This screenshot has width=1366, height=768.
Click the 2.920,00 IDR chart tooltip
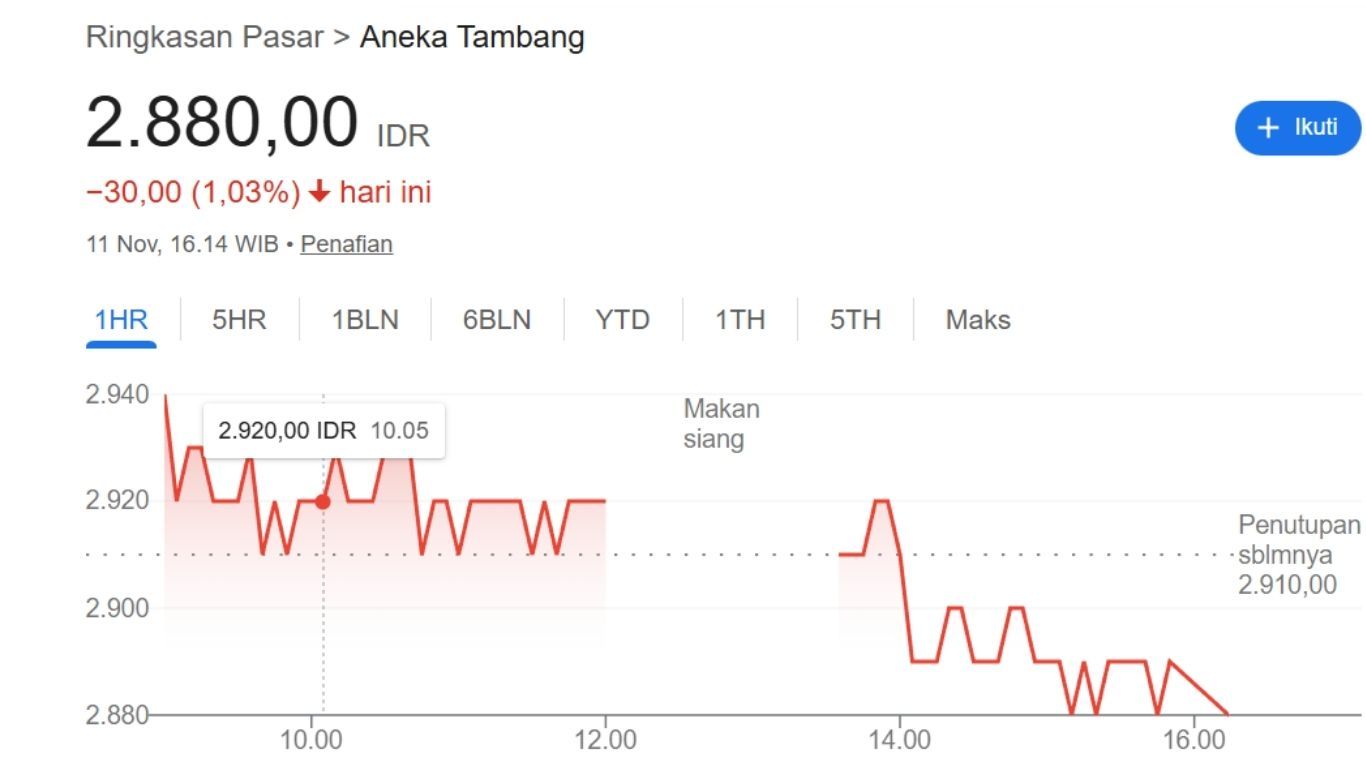point(323,431)
